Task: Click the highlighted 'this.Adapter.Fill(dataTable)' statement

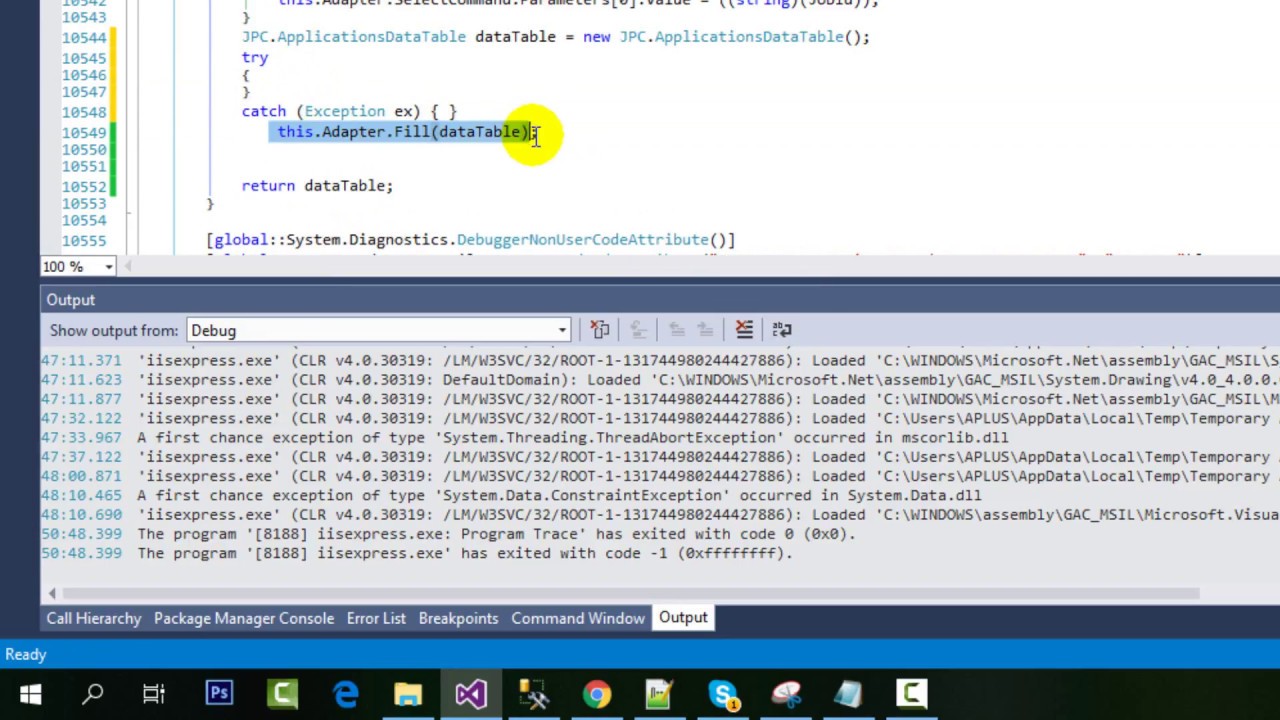Action: coord(403,132)
